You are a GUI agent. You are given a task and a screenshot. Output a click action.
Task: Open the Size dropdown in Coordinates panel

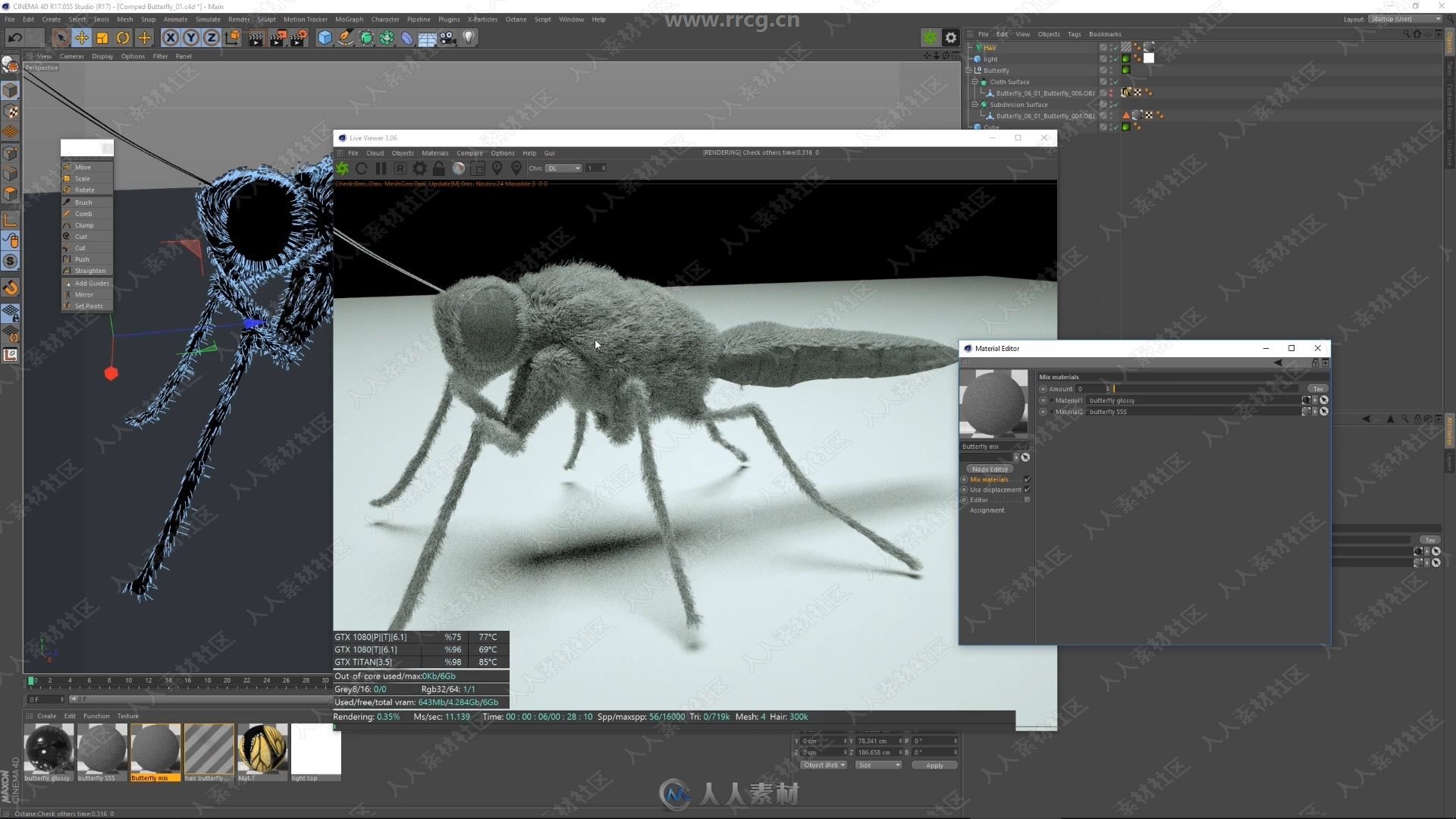(879, 765)
